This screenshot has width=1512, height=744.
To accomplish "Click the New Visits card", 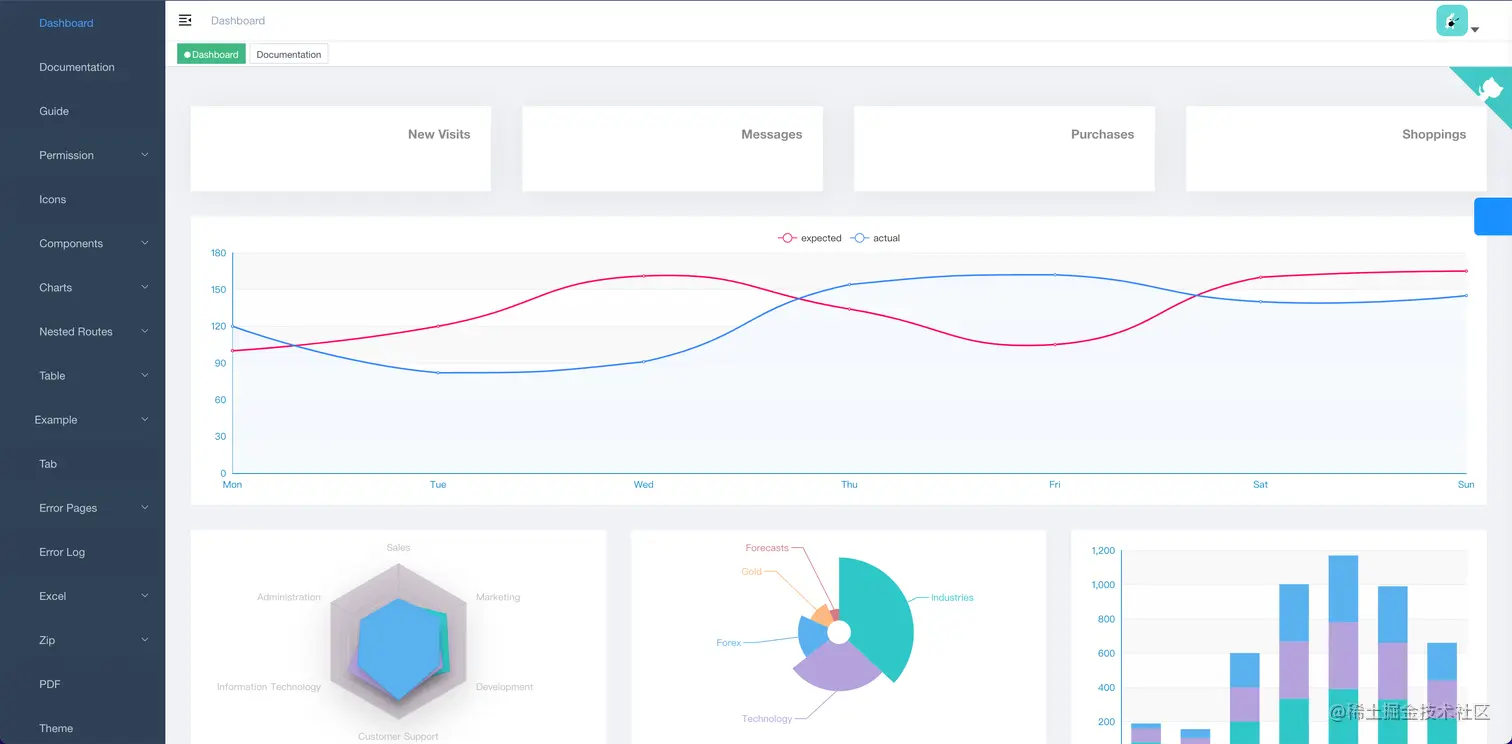I will pos(340,148).
